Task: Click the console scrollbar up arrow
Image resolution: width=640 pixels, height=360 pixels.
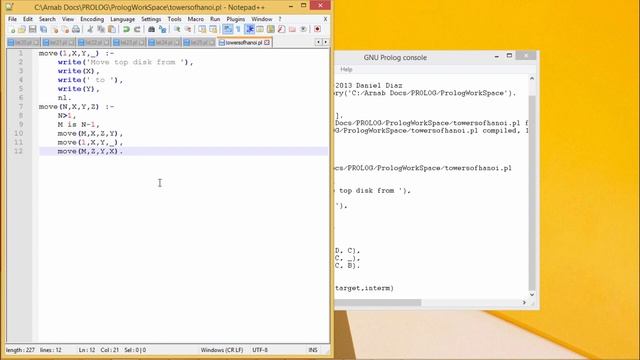Action: (532, 78)
